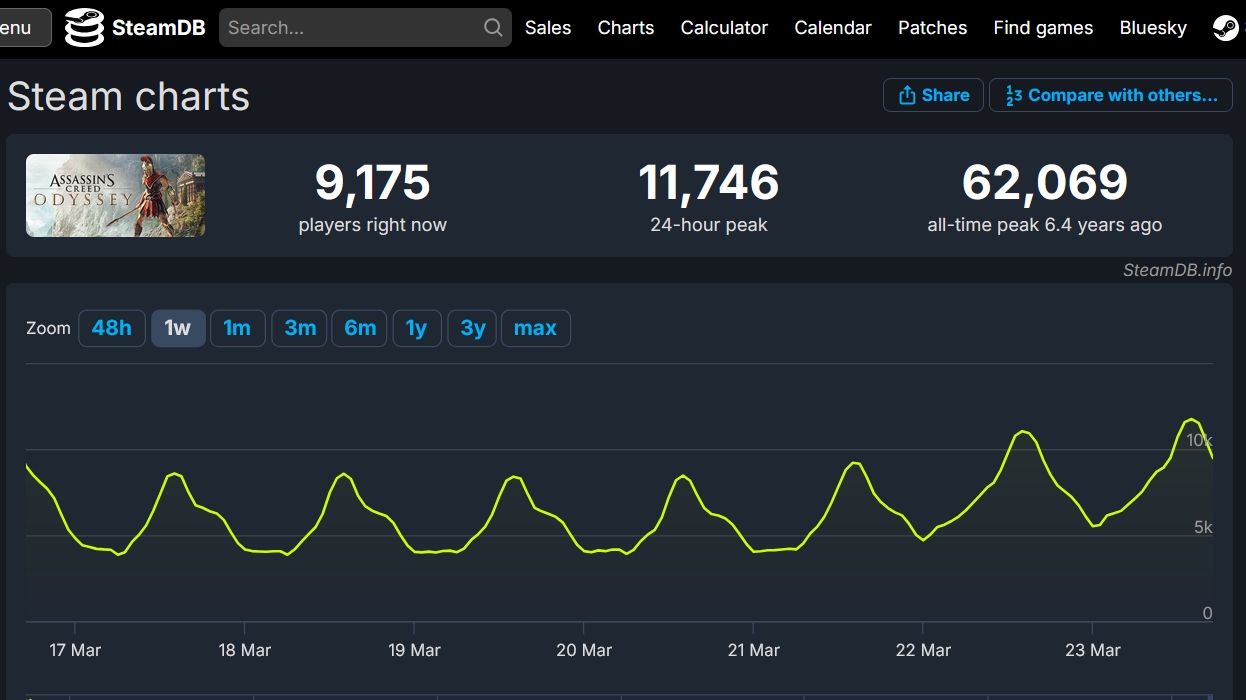Screen dimensions: 1246x700
Task: Click the 62,069 all-time peak value
Action: click(1045, 182)
